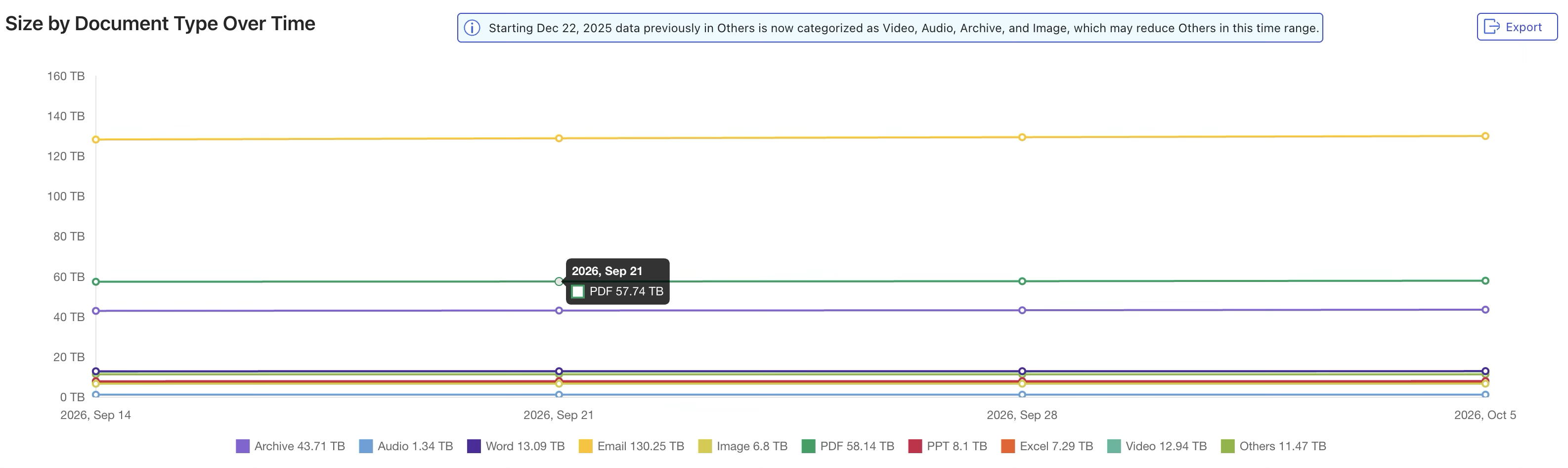Toggle the Archive 43.71 TB legend swatch
This screenshot has height=468, width=1568.
point(242,446)
